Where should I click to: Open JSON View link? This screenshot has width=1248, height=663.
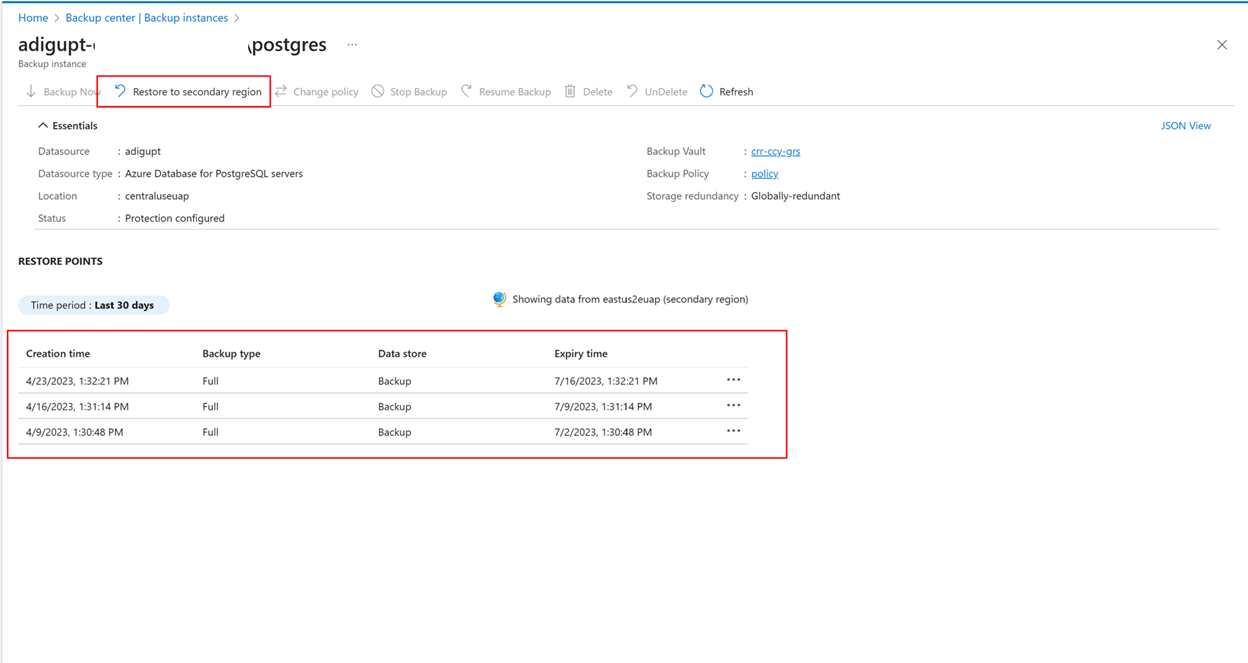click(1186, 126)
